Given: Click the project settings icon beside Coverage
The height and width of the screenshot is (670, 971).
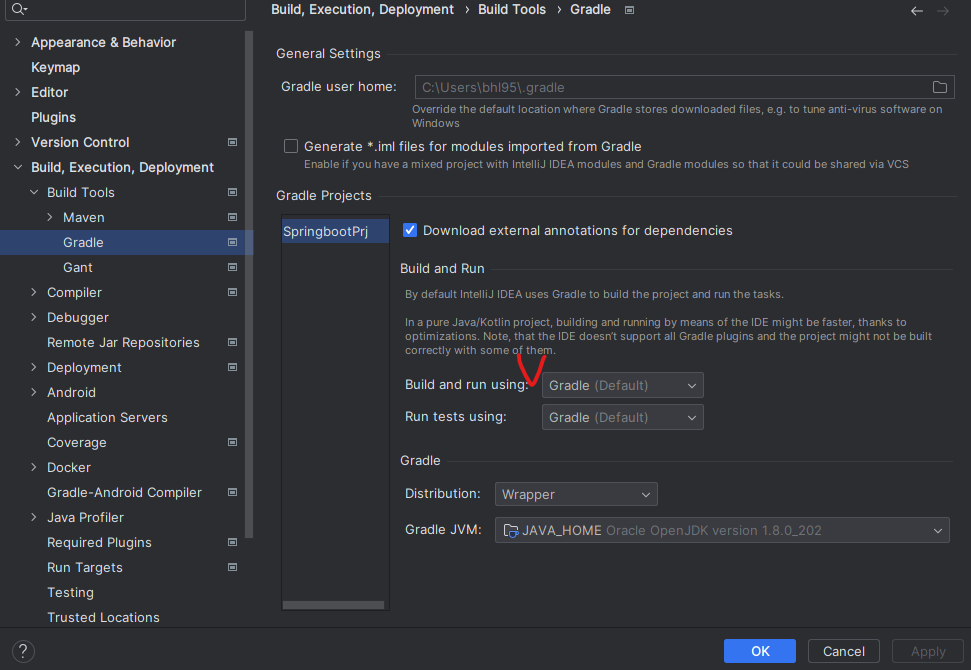Looking at the screenshot, I should [x=232, y=442].
